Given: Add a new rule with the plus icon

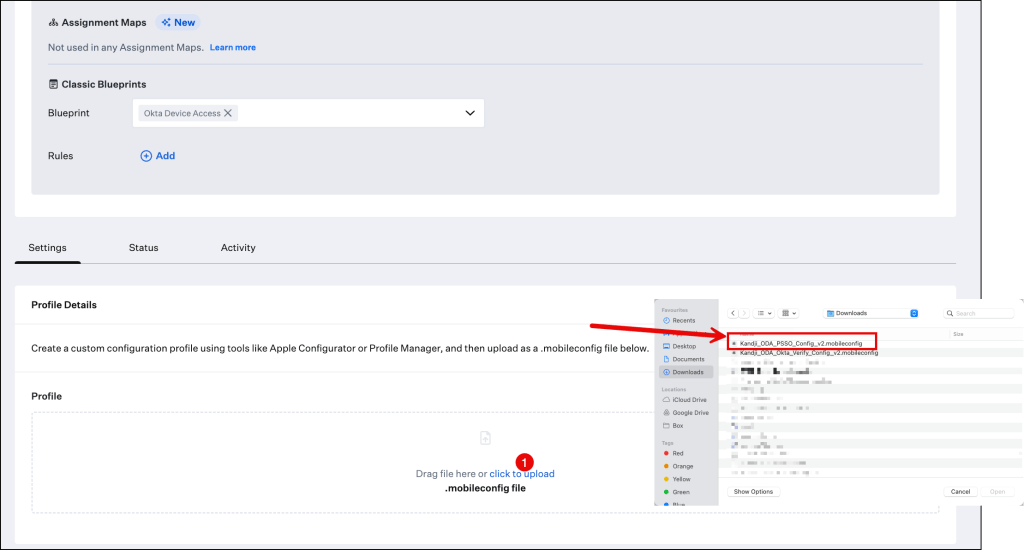Looking at the screenshot, I should click(x=158, y=156).
